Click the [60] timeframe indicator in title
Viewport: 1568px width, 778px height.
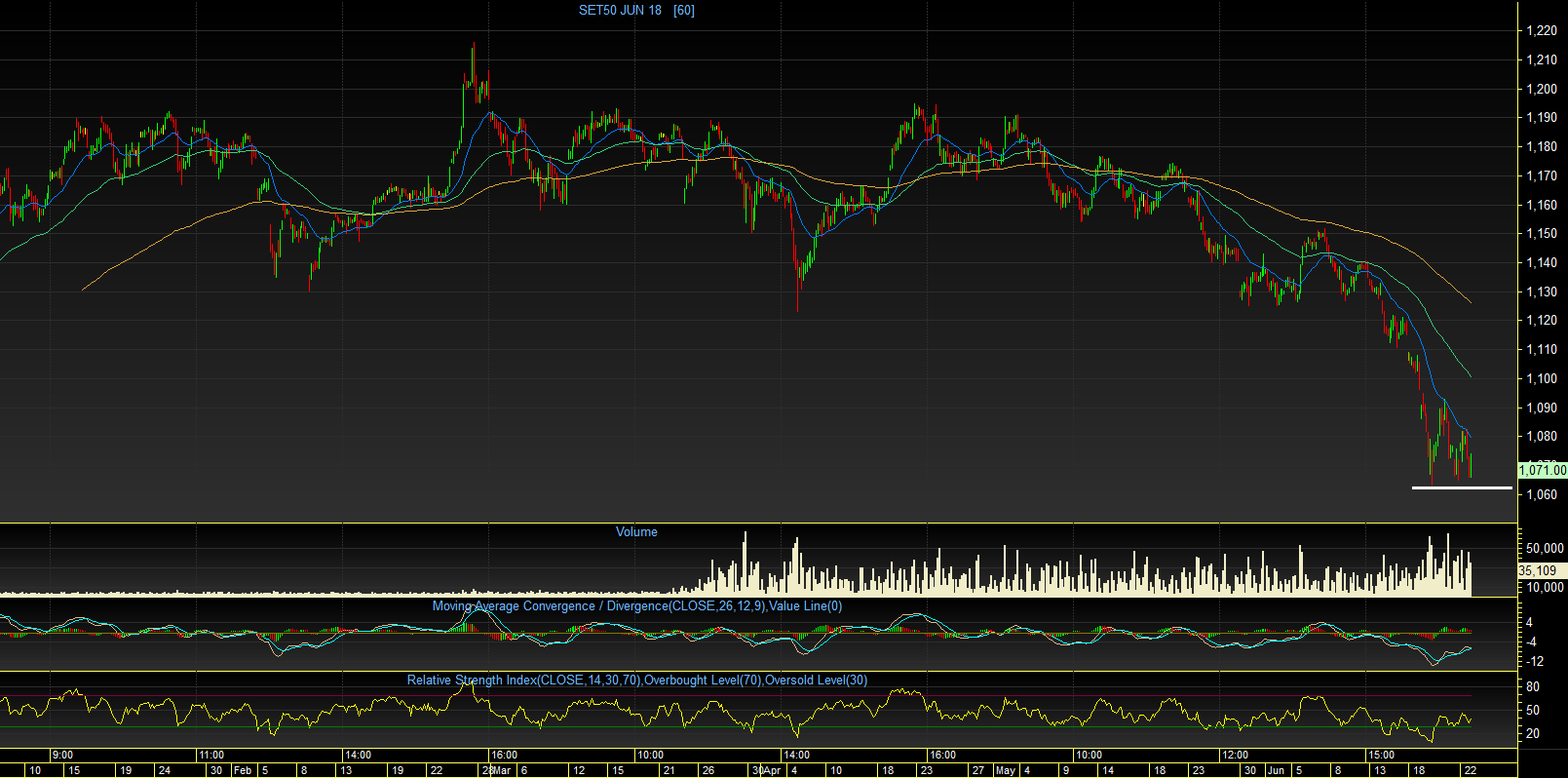pyautogui.click(x=684, y=11)
